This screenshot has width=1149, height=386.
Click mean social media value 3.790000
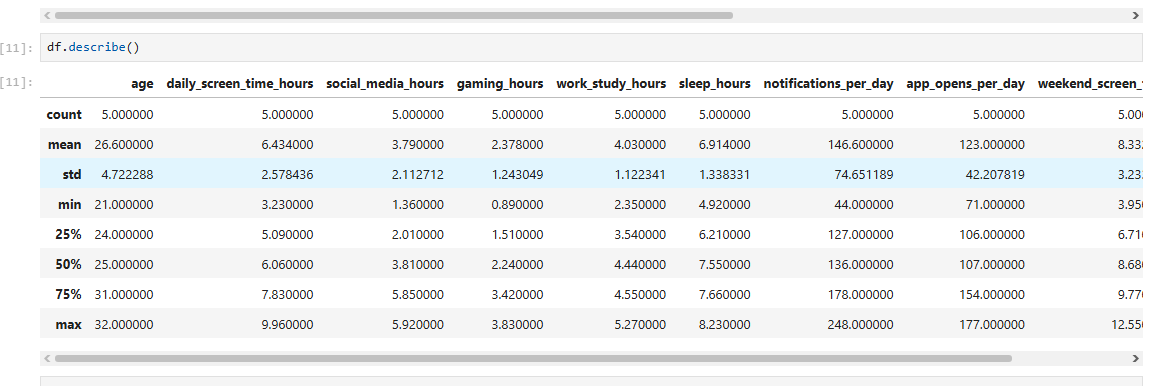point(418,145)
